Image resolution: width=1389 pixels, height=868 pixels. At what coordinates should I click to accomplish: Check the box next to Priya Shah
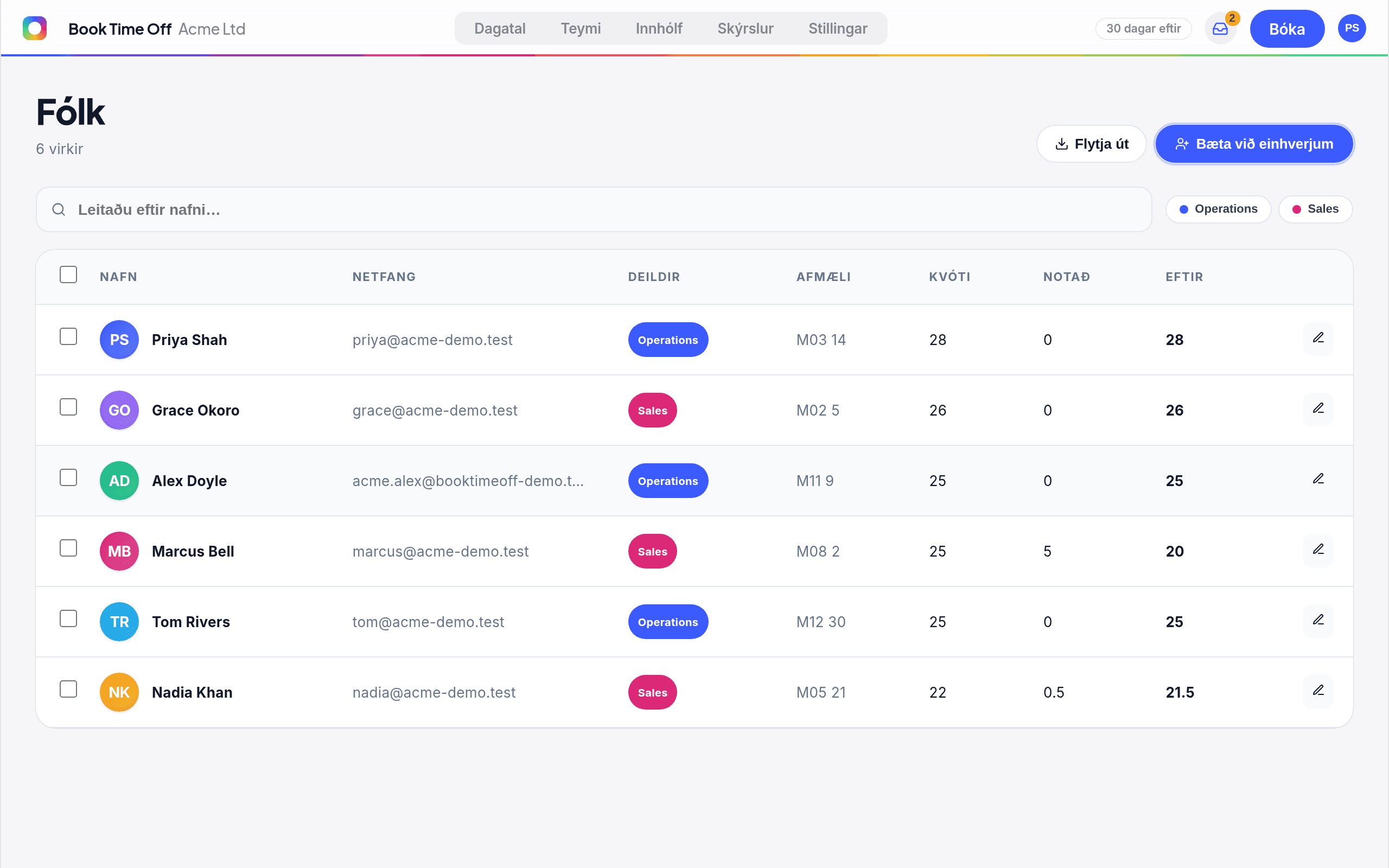pyautogui.click(x=68, y=336)
